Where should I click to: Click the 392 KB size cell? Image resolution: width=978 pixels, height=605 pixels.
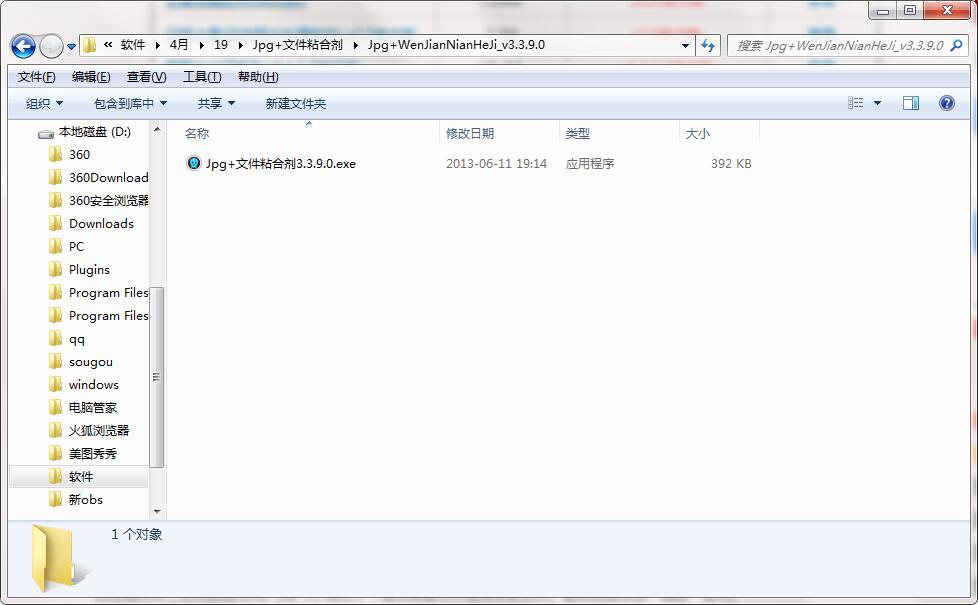coord(731,164)
